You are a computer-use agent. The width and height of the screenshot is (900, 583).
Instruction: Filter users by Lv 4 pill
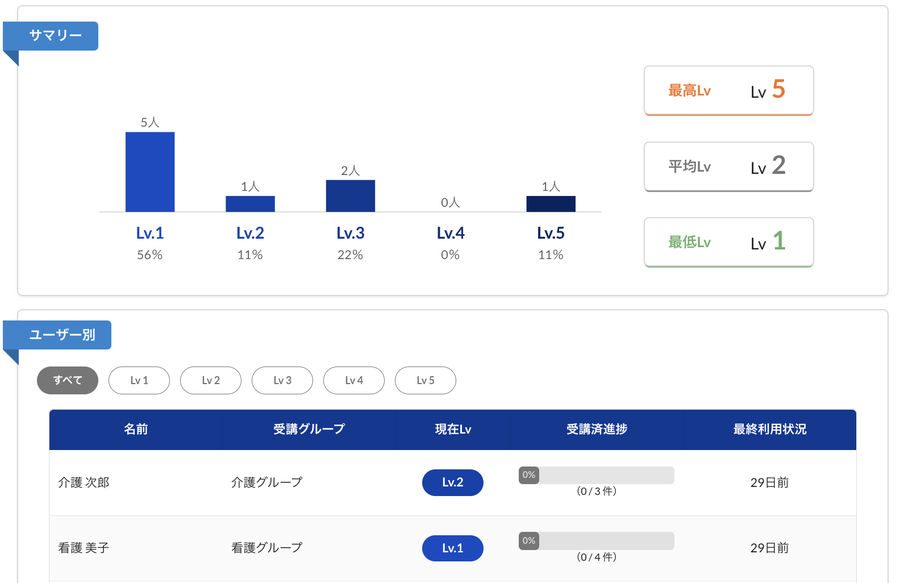point(354,380)
